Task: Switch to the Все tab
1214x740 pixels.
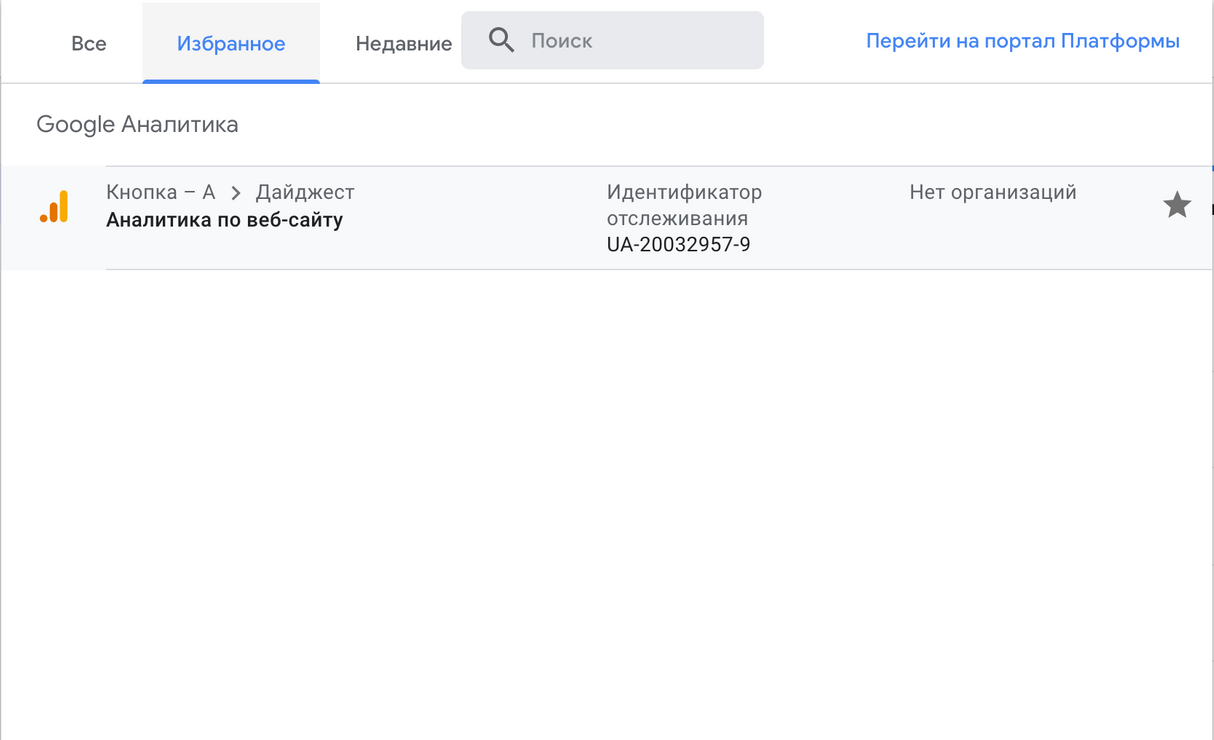Action: (x=88, y=43)
